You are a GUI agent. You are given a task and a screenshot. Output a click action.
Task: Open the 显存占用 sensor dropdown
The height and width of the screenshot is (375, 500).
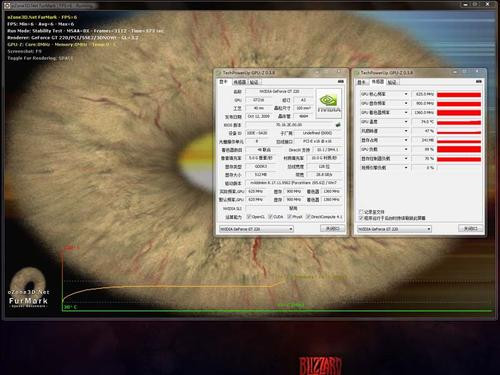click(x=406, y=140)
